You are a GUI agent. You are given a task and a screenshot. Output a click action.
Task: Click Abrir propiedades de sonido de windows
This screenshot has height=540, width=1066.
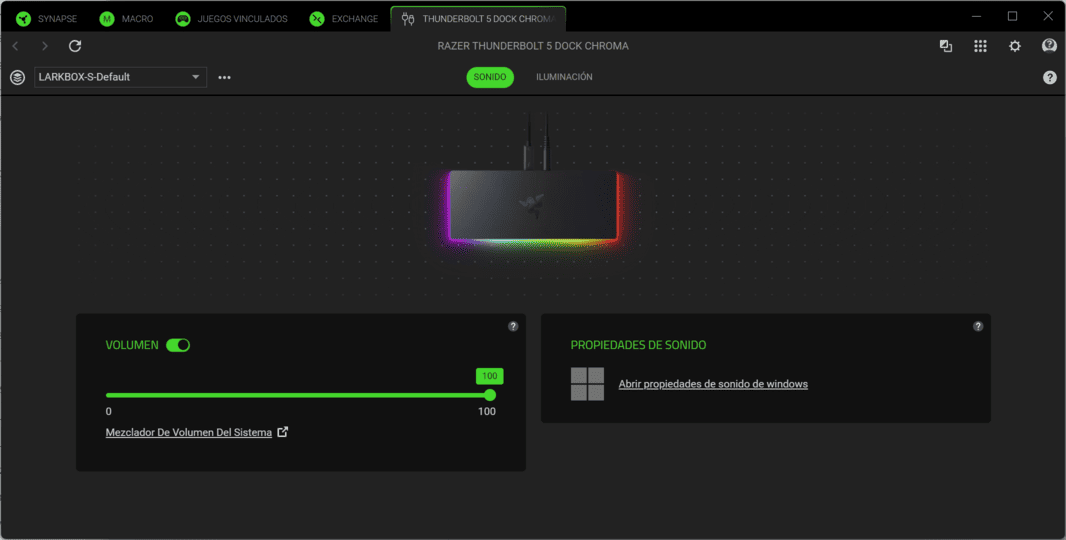(x=713, y=384)
